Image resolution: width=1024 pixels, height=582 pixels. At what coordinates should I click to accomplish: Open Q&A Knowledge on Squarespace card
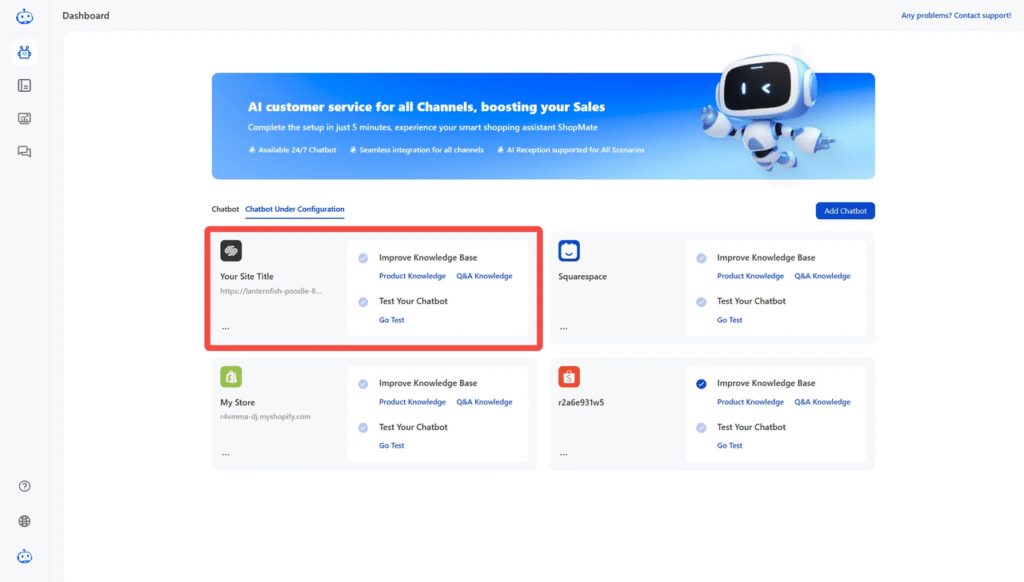pyautogui.click(x=822, y=276)
